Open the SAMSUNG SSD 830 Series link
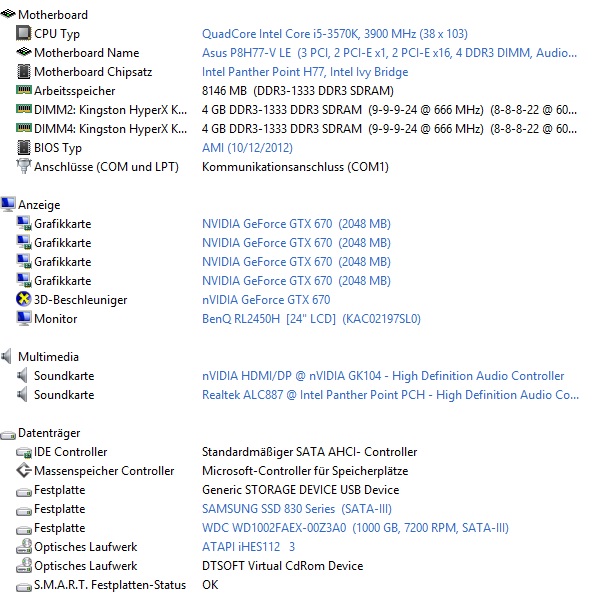The image size is (608, 603). (297, 509)
